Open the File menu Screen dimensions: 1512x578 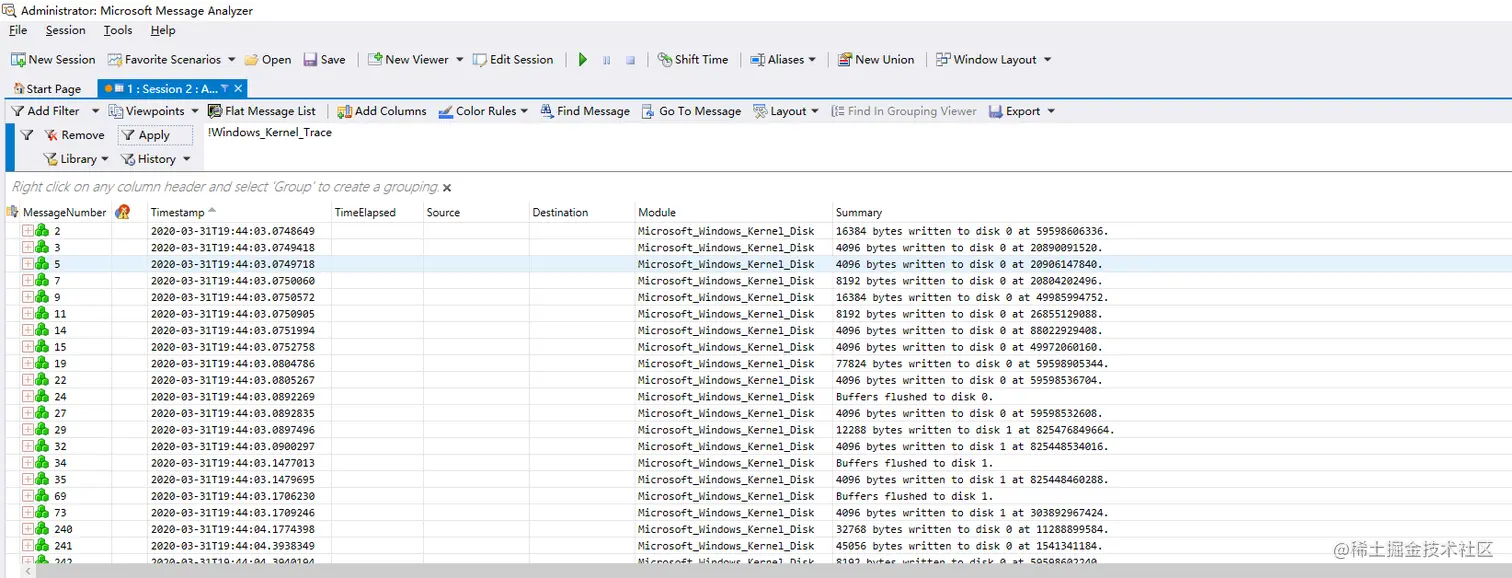pyautogui.click(x=18, y=30)
